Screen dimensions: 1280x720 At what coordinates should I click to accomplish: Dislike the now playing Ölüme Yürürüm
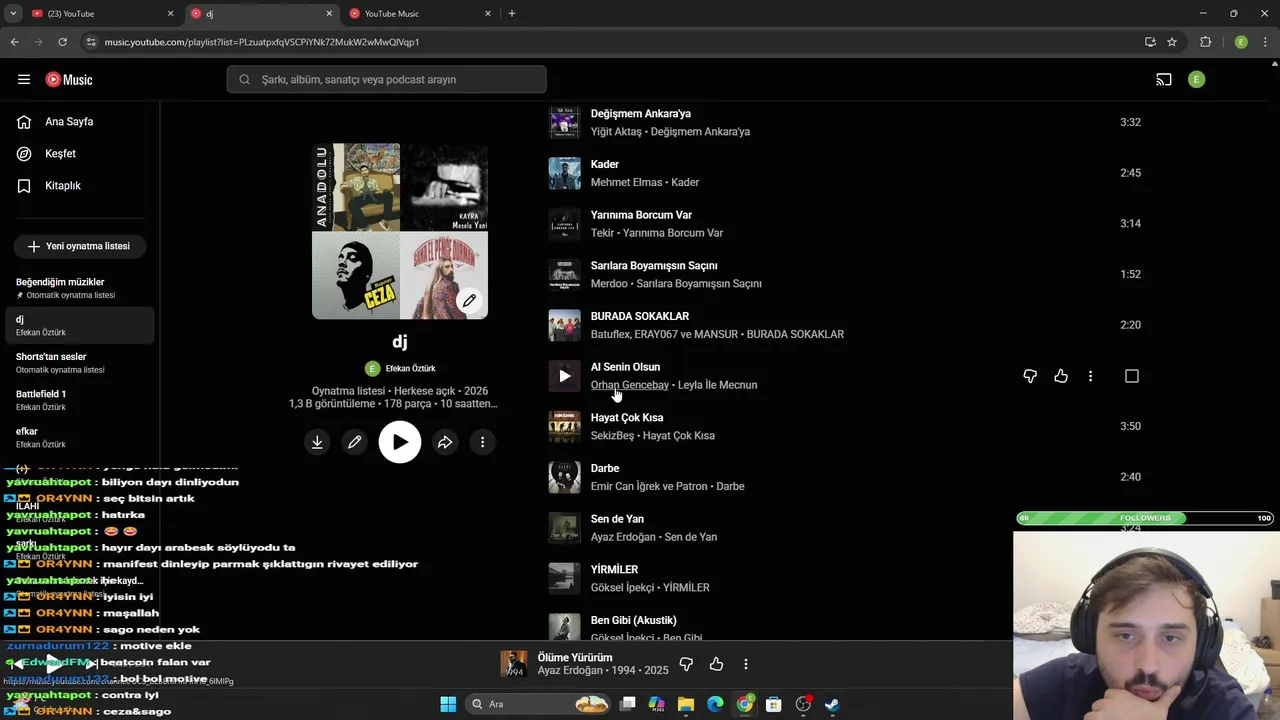click(x=686, y=664)
